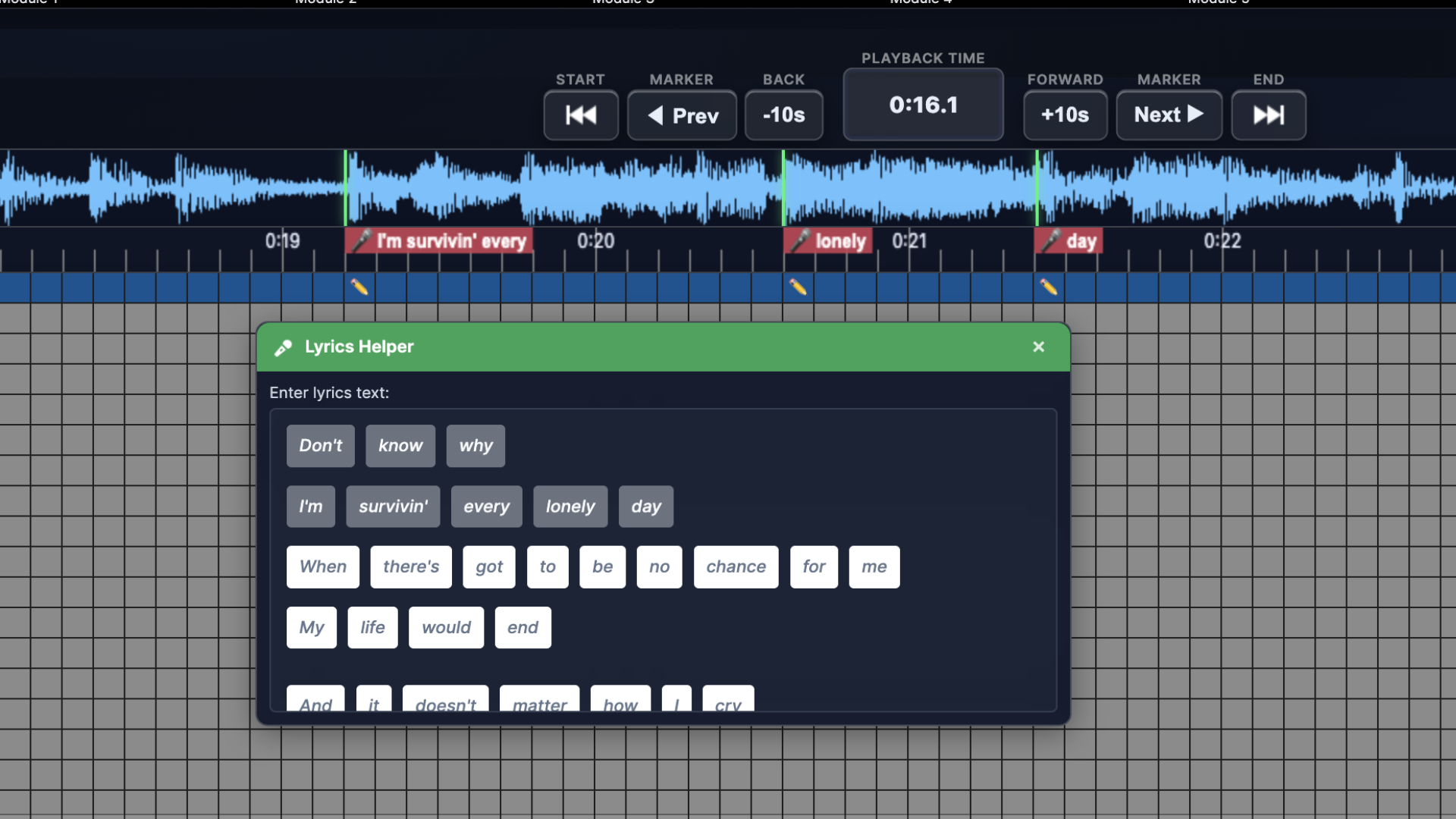Close the Lyrics Helper dialog
The width and height of the screenshot is (1456, 819).
[1038, 347]
